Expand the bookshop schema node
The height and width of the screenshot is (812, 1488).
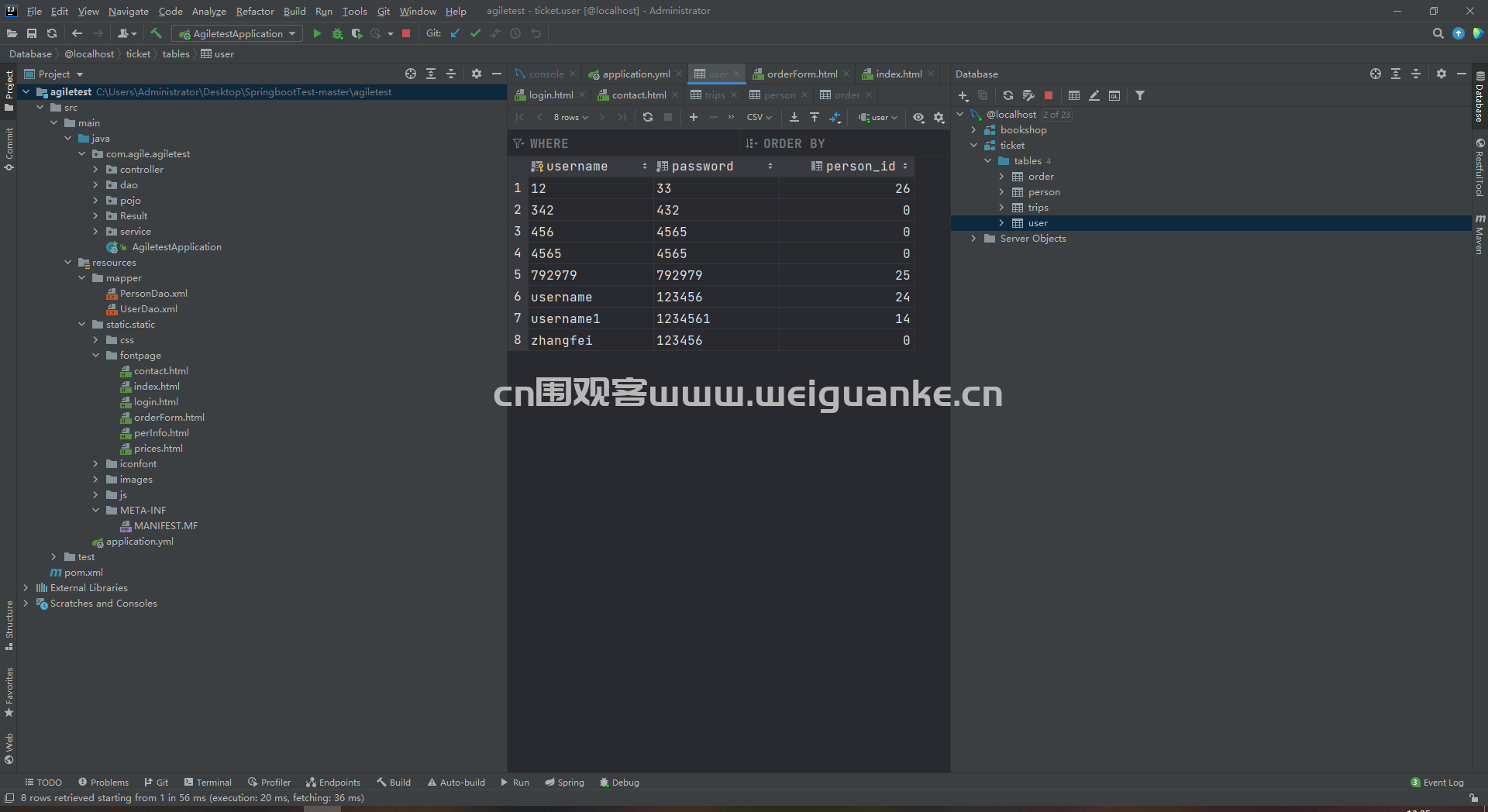(974, 130)
